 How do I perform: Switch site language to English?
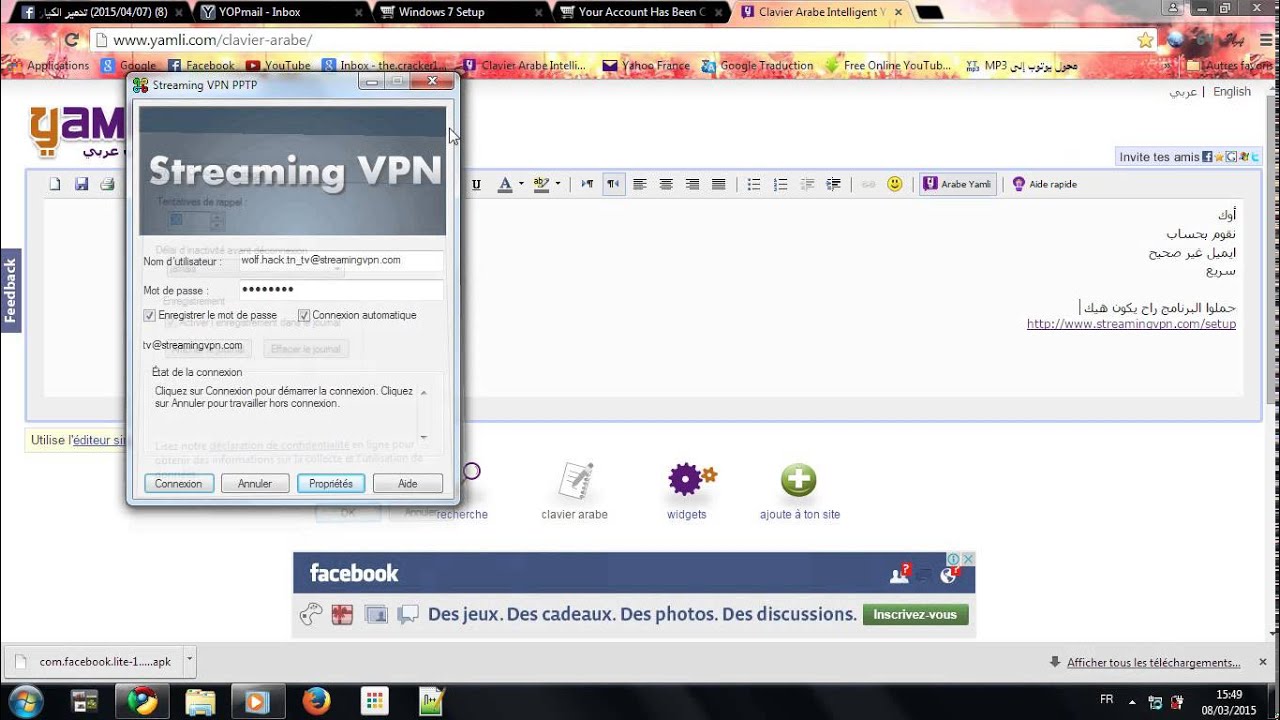pyautogui.click(x=1232, y=91)
